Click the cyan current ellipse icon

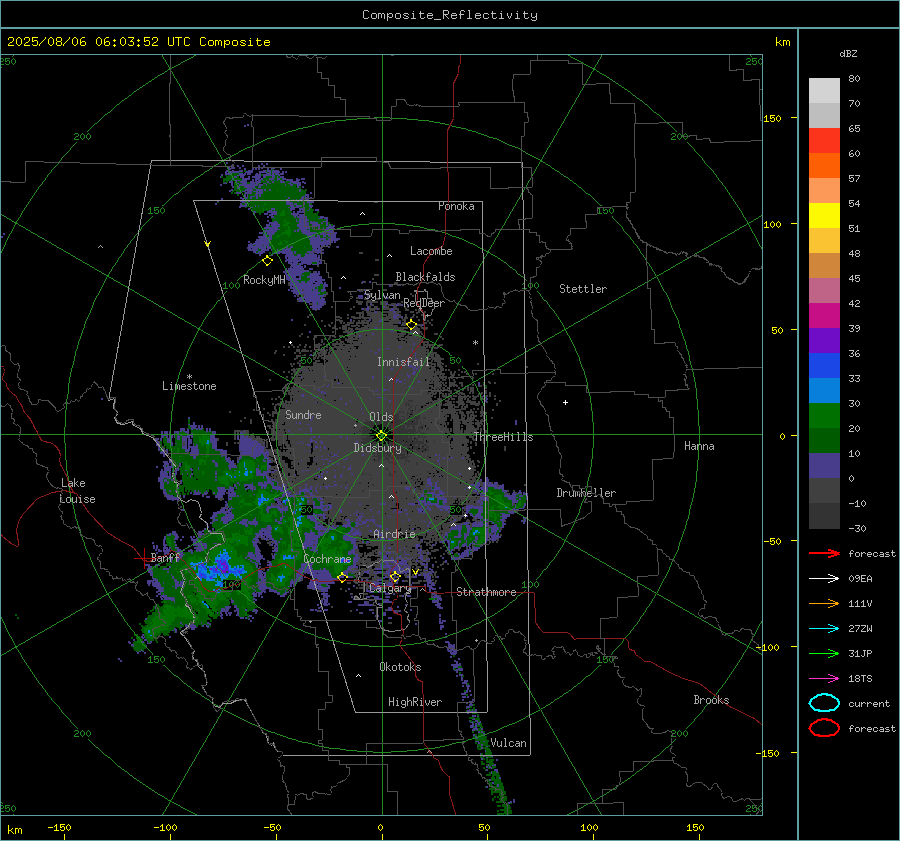click(824, 703)
